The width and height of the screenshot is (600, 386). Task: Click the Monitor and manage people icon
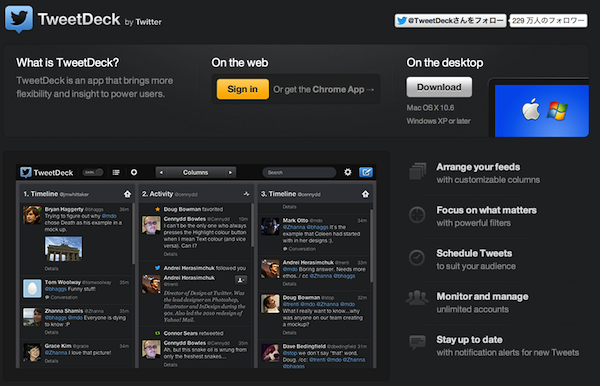click(417, 298)
